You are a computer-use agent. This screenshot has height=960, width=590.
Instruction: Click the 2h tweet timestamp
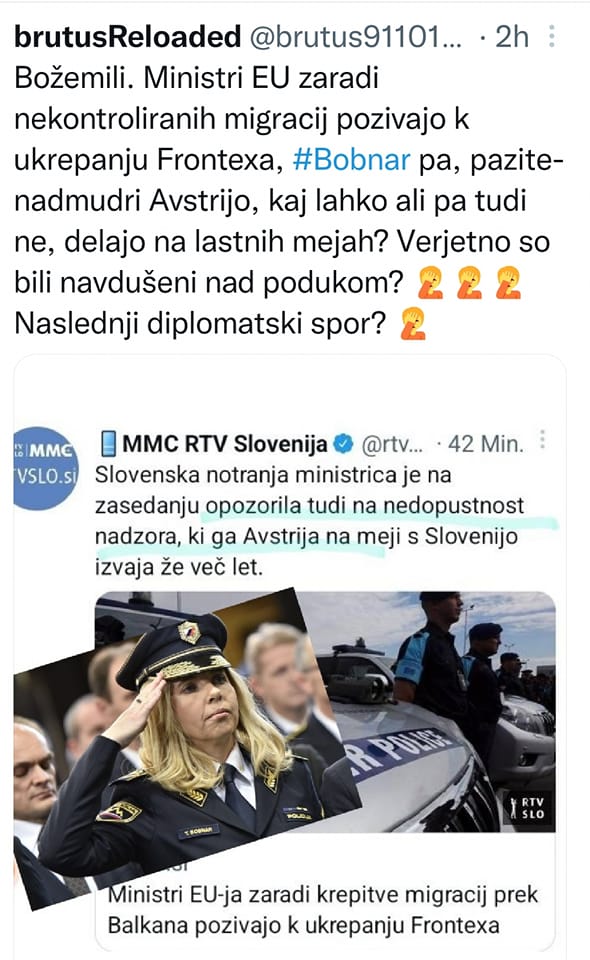tap(512, 37)
